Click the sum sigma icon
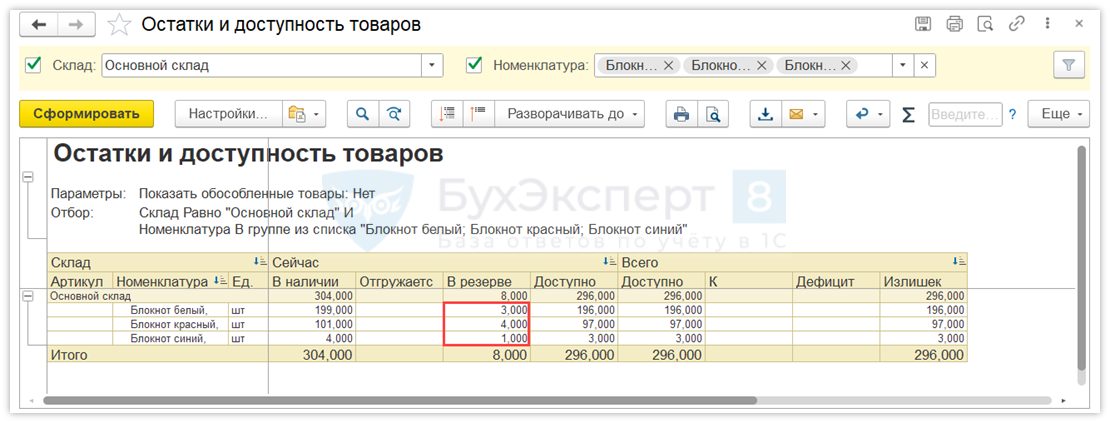 (908, 114)
